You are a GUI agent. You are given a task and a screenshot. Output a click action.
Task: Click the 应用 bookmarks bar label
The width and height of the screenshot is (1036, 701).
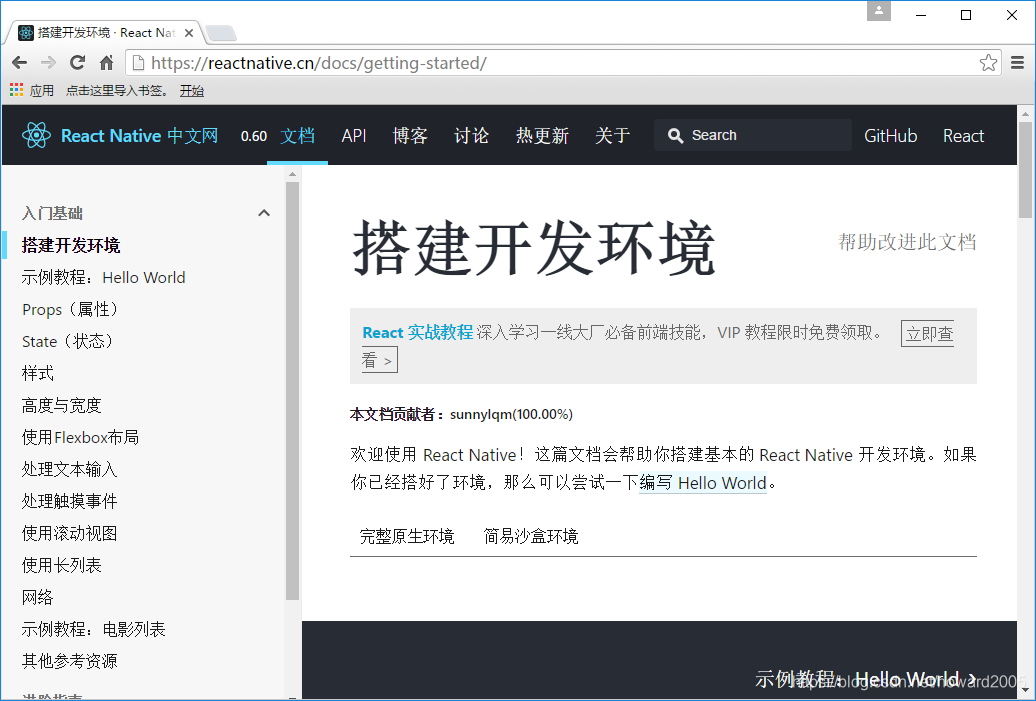42,91
